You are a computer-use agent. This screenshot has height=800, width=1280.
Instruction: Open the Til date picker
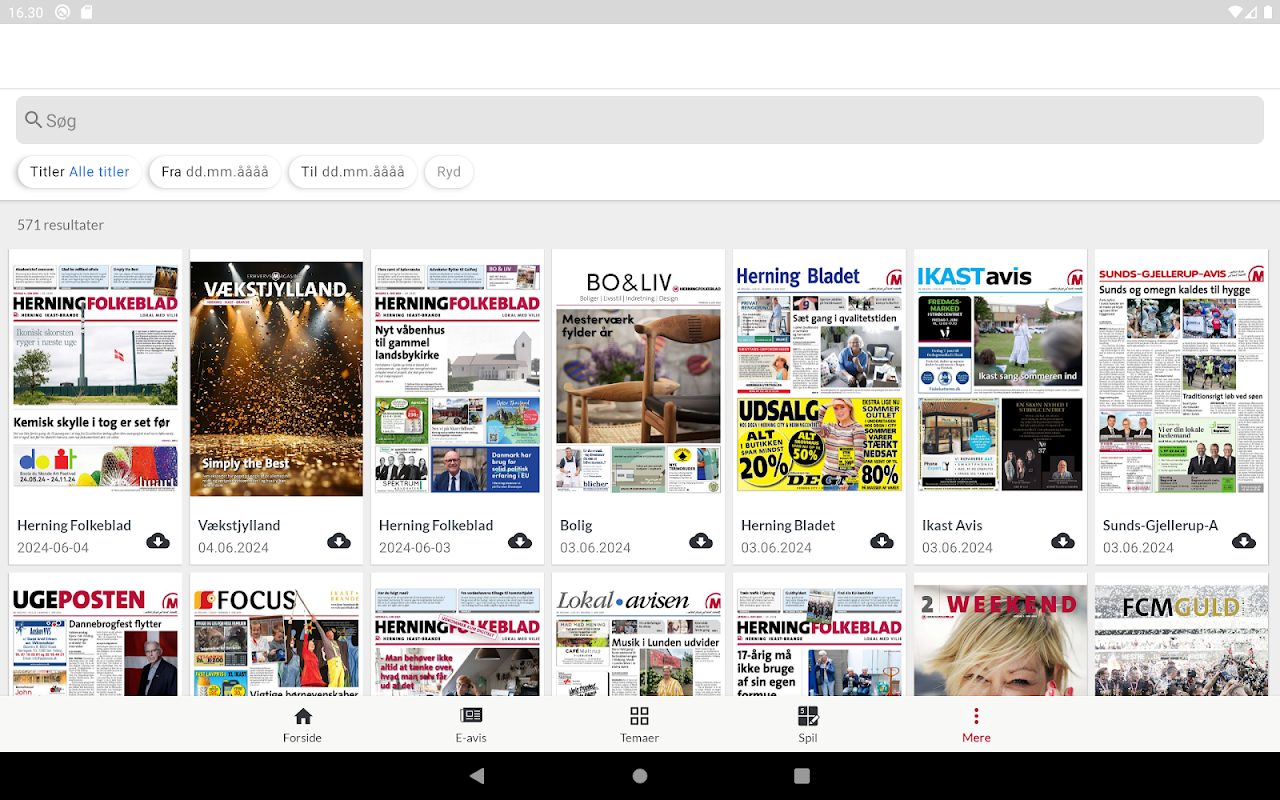pos(353,172)
